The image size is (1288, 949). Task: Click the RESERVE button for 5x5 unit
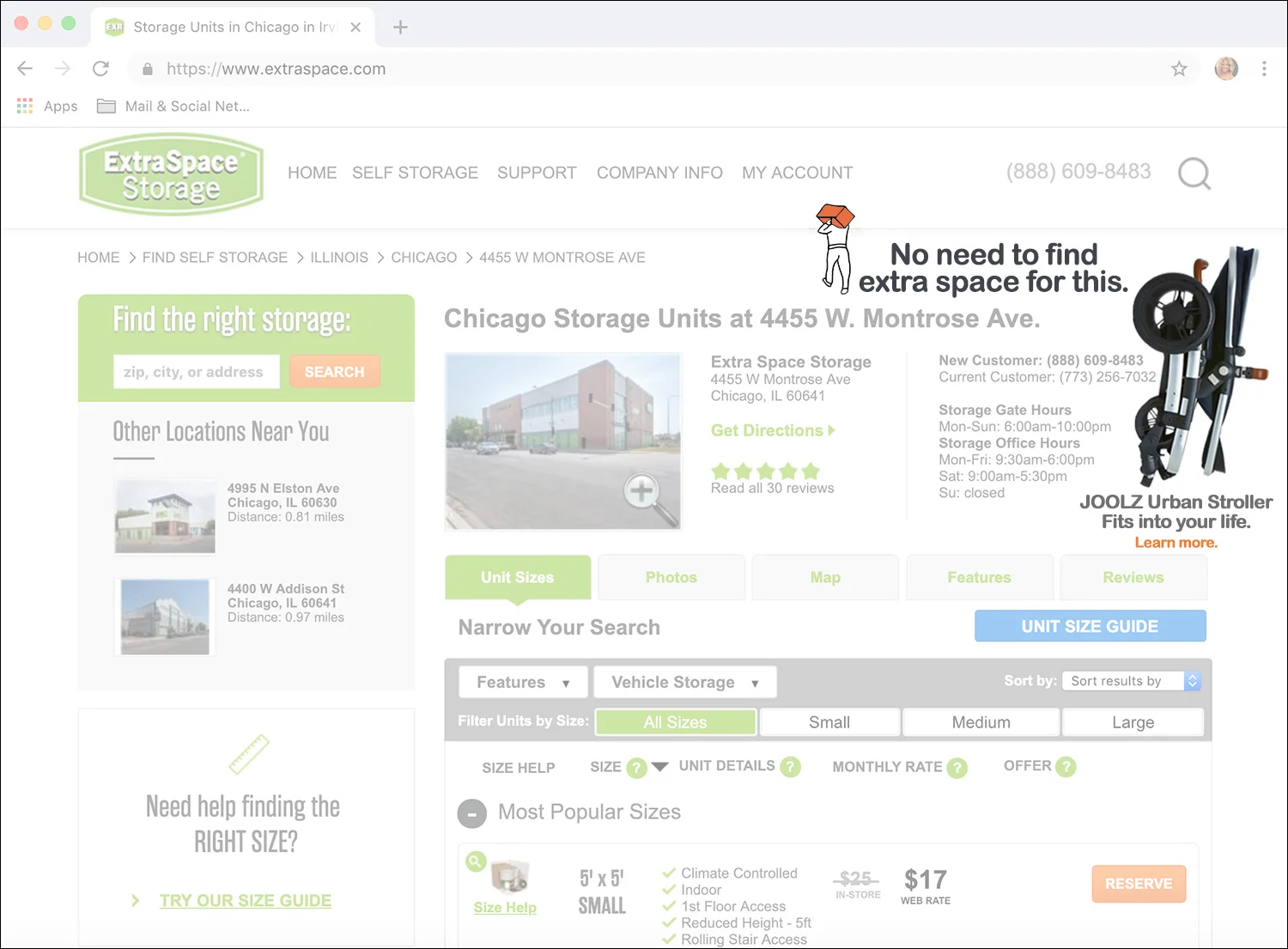(x=1139, y=884)
